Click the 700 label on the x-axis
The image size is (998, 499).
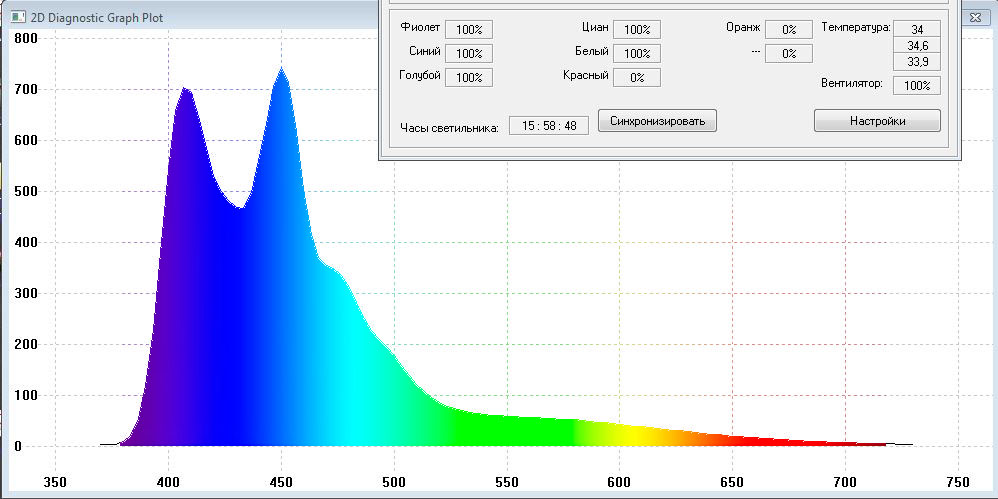pos(845,481)
